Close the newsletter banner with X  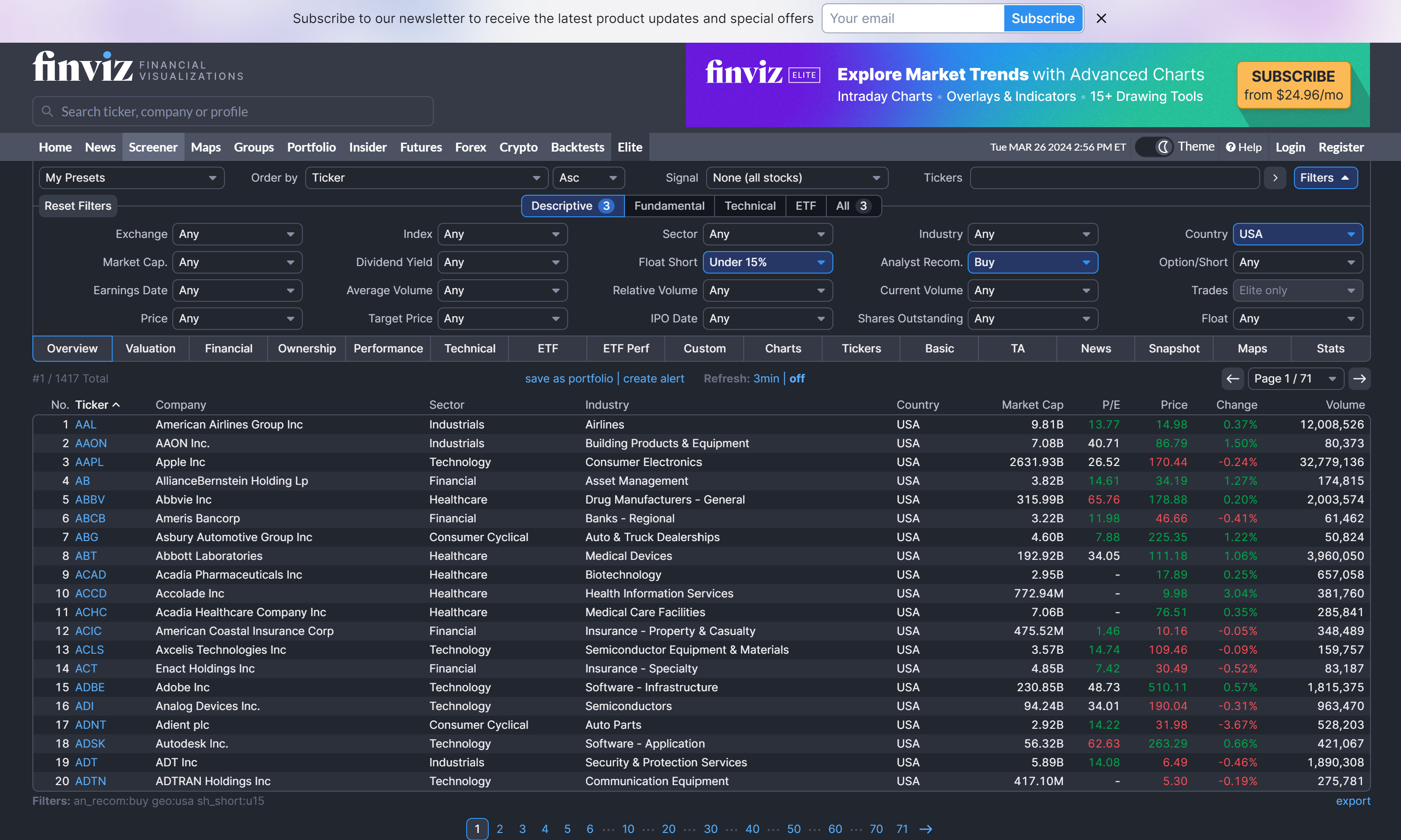(1101, 19)
